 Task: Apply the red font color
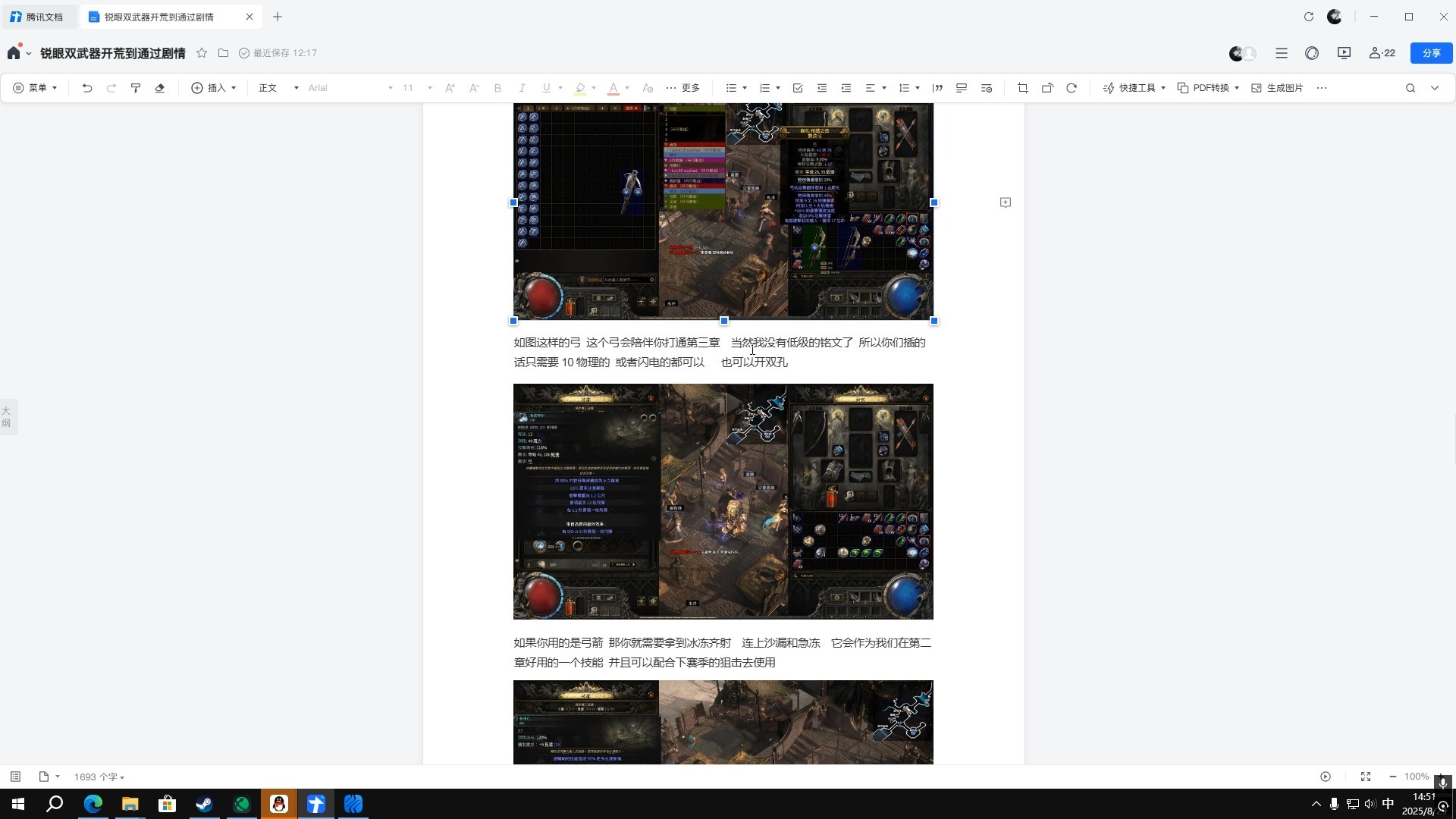pyautogui.click(x=613, y=88)
